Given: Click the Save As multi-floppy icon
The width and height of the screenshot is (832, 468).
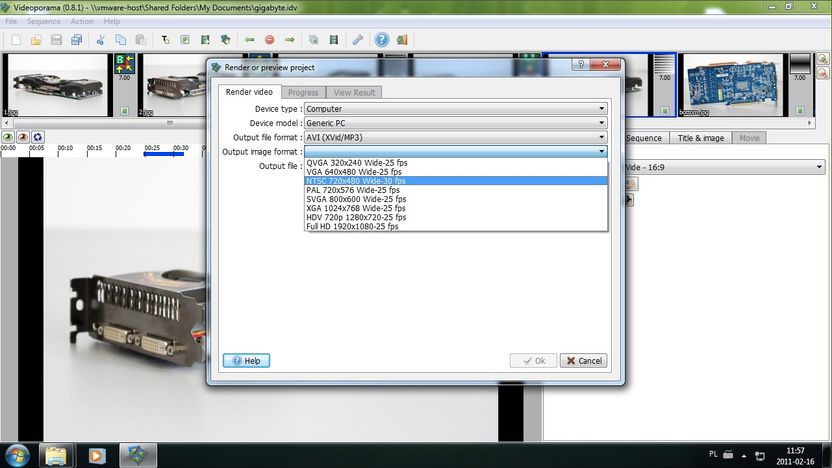Looking at the screenshot, I should (76, 40).
